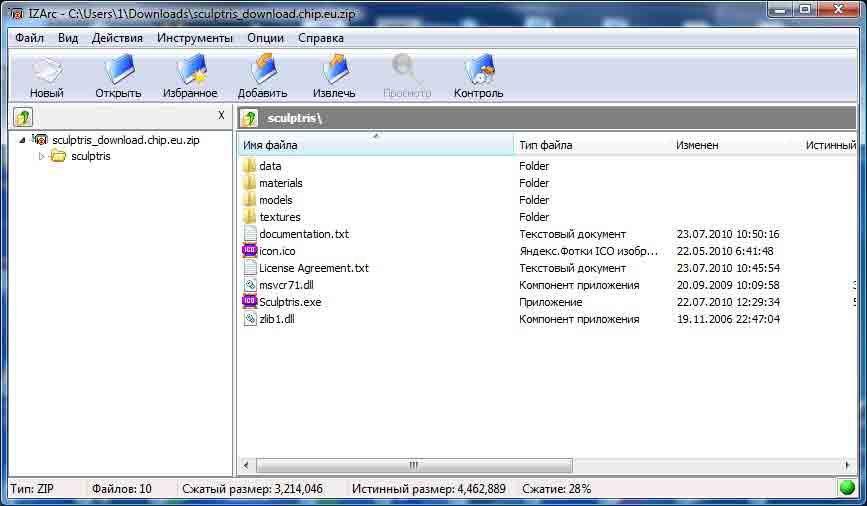Screen dimensions: 867x506
Task: Click Тип: ZIP in status bar
Action: coord(32,489)
